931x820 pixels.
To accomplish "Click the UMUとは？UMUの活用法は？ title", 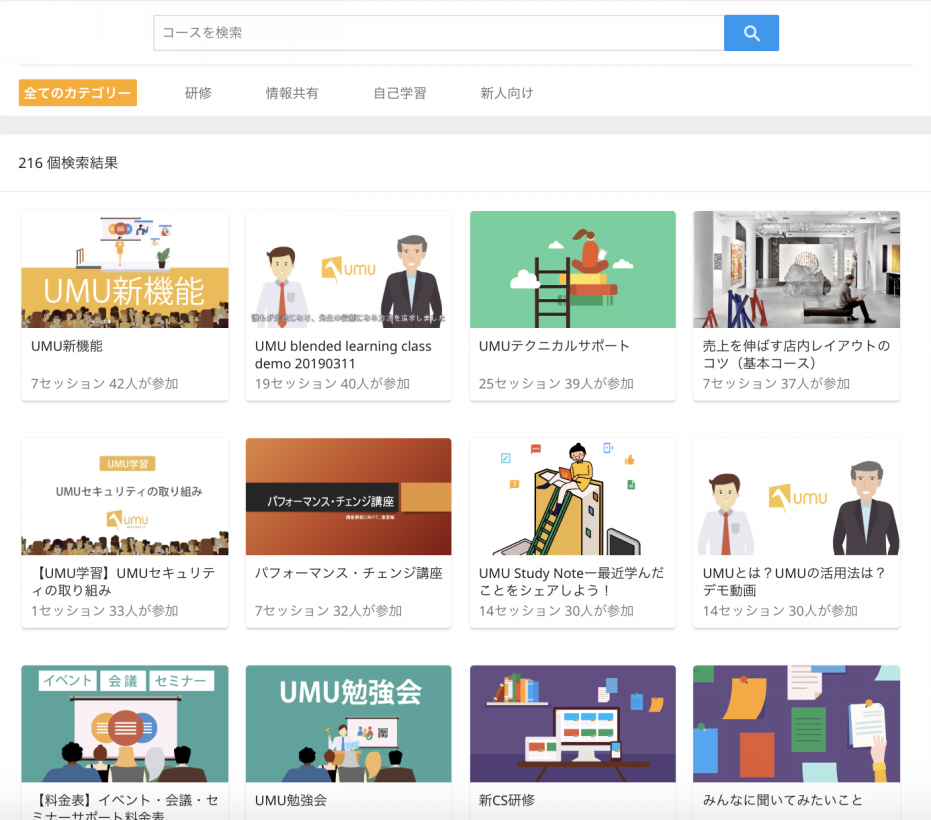I will click(794, 581).
